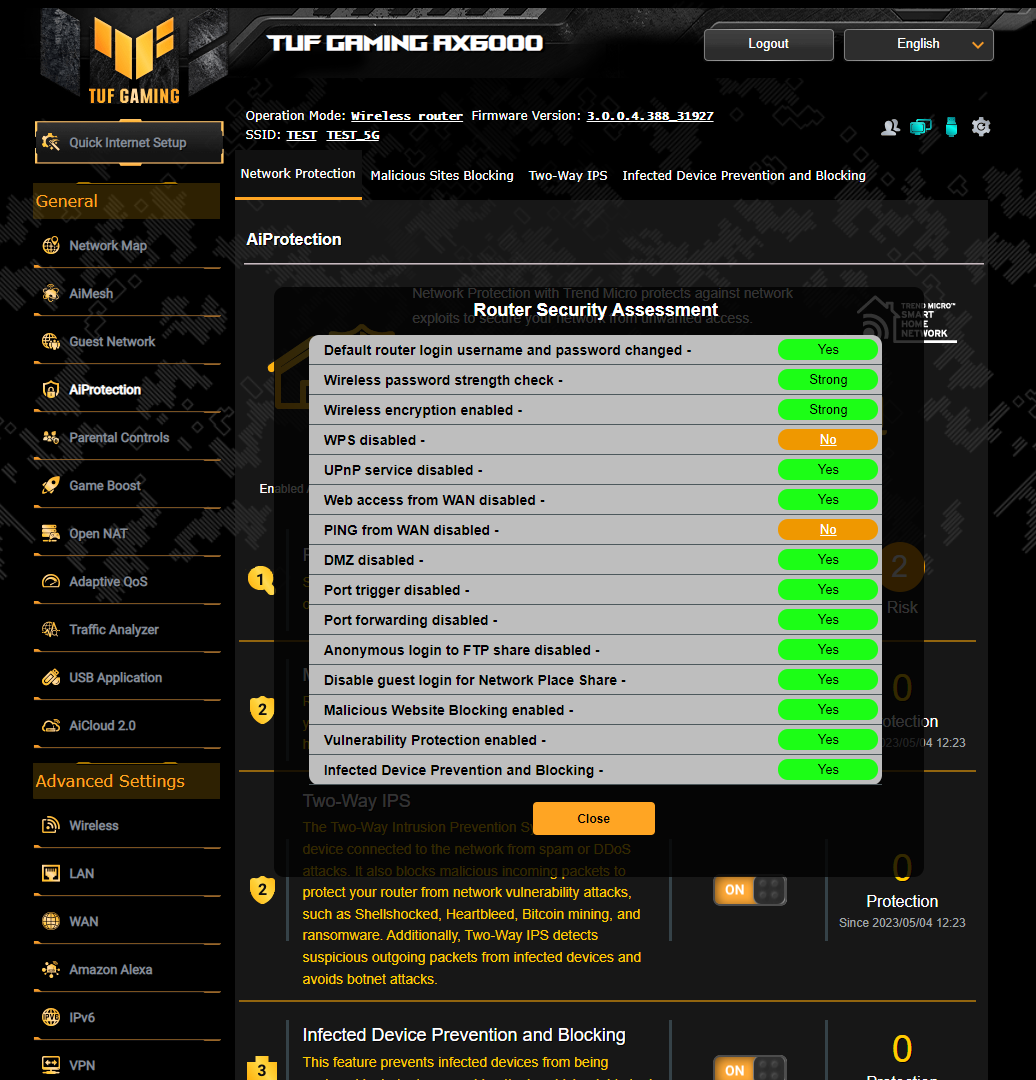Click the AiProtection page heading
Image resolution: width=1036 pixels, height=1080 pixels.
click(294, 239)
